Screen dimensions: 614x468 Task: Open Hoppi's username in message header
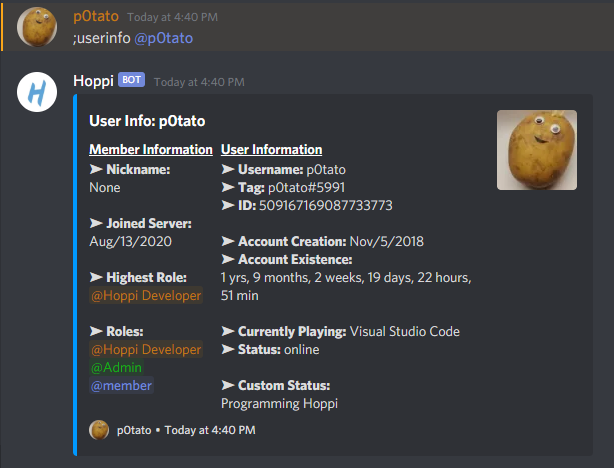(93, 81)
